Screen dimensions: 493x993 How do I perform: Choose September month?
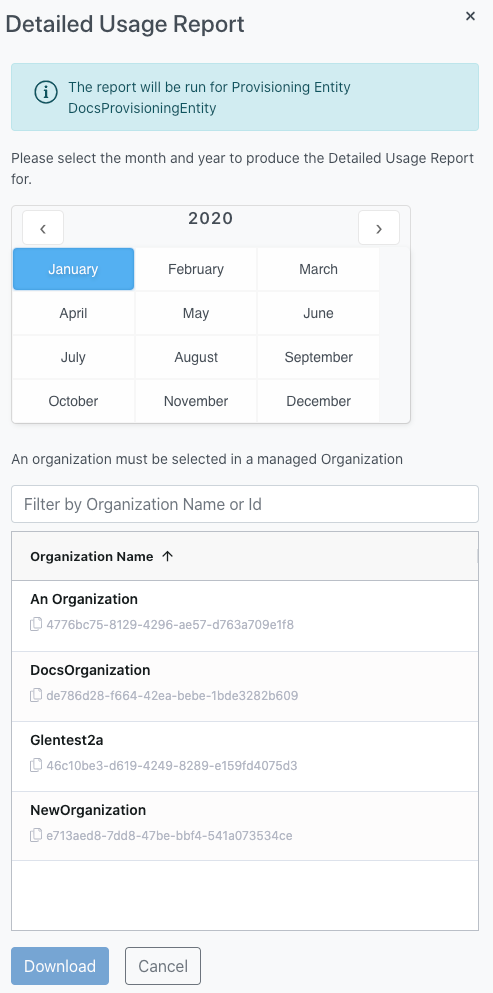[318, 357]
